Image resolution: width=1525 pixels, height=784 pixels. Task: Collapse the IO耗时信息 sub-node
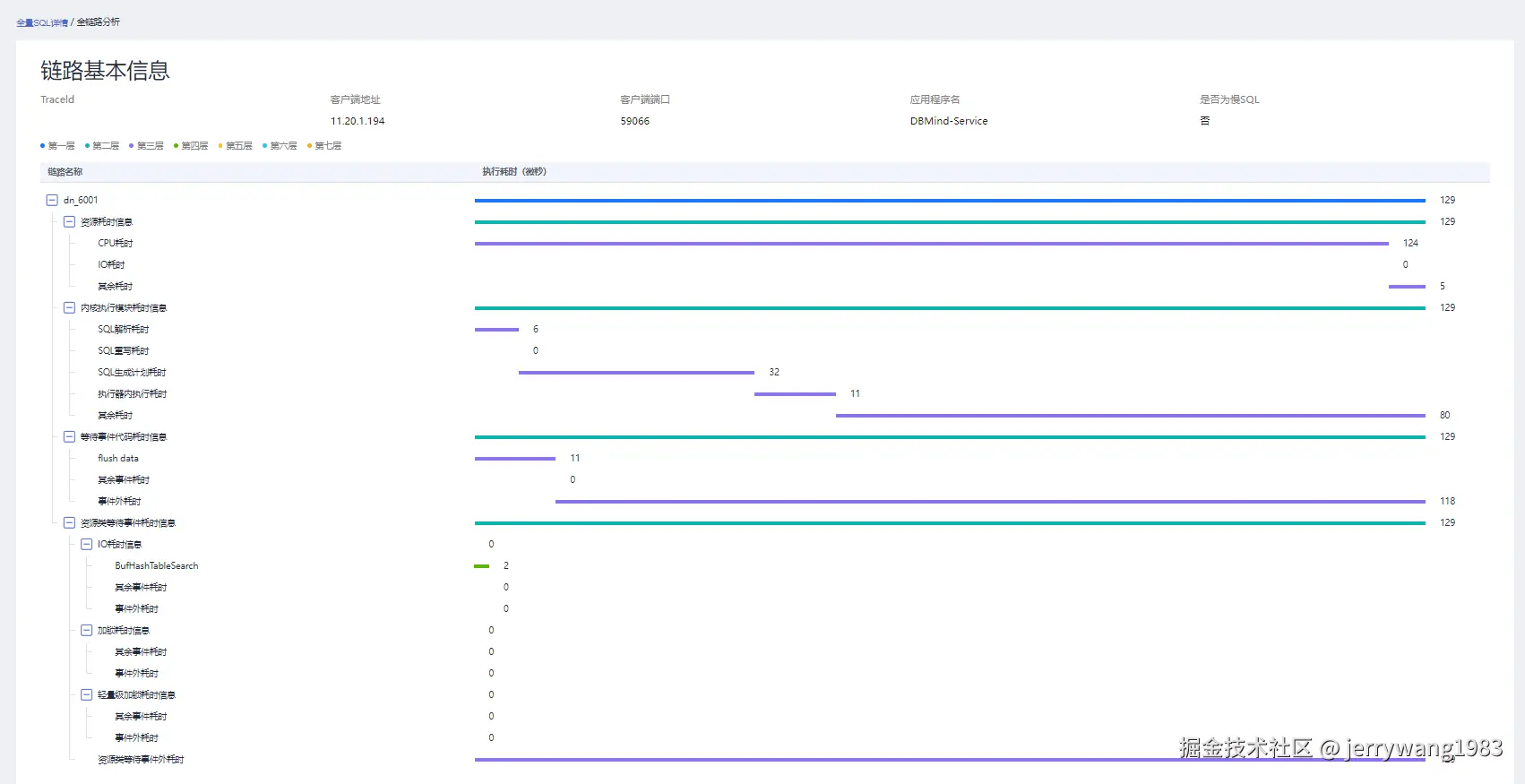(87, 545)
